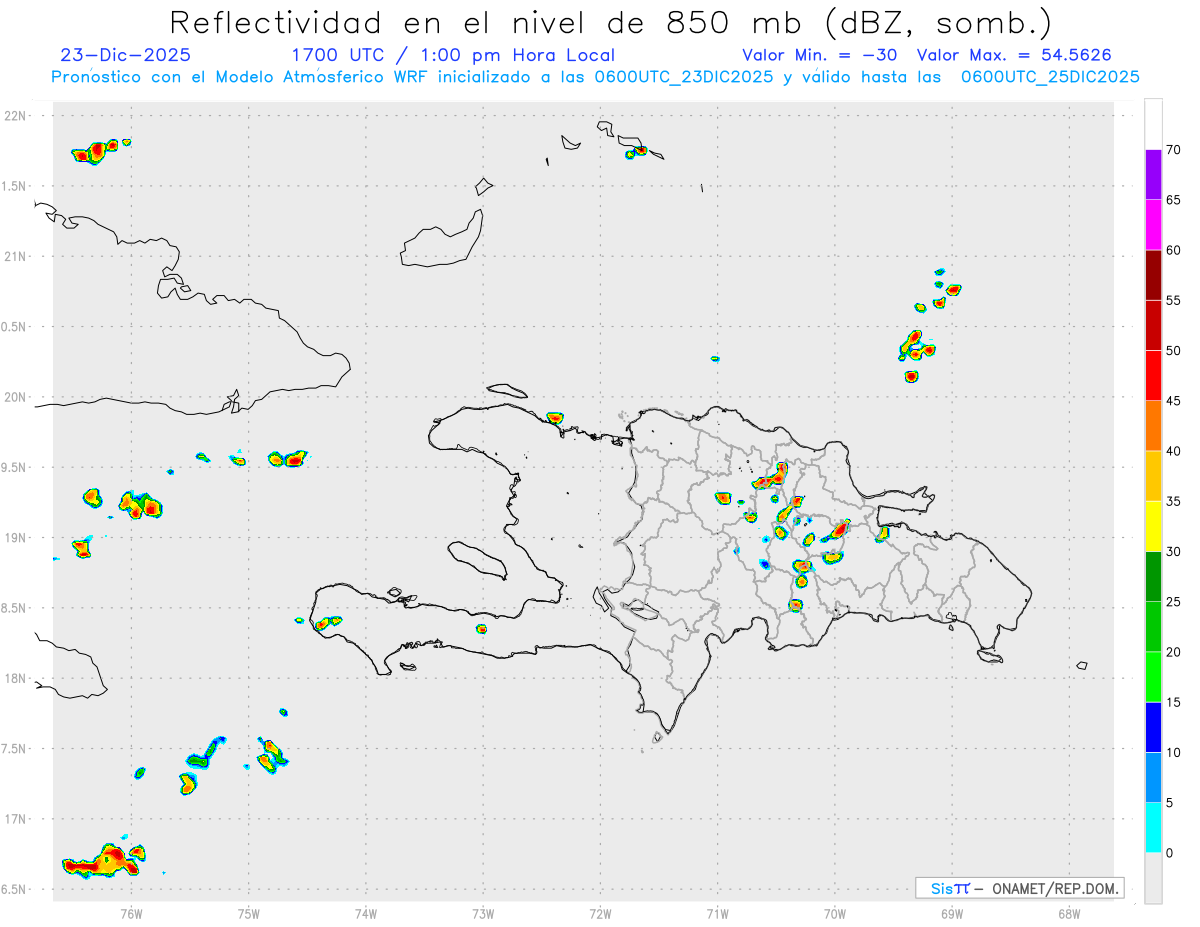Image resolution: width=1200 pixels, height=927 pixels.
Task: Select the yellow 30–35 dBZ colorbar segment
Action: [1153, 526]
